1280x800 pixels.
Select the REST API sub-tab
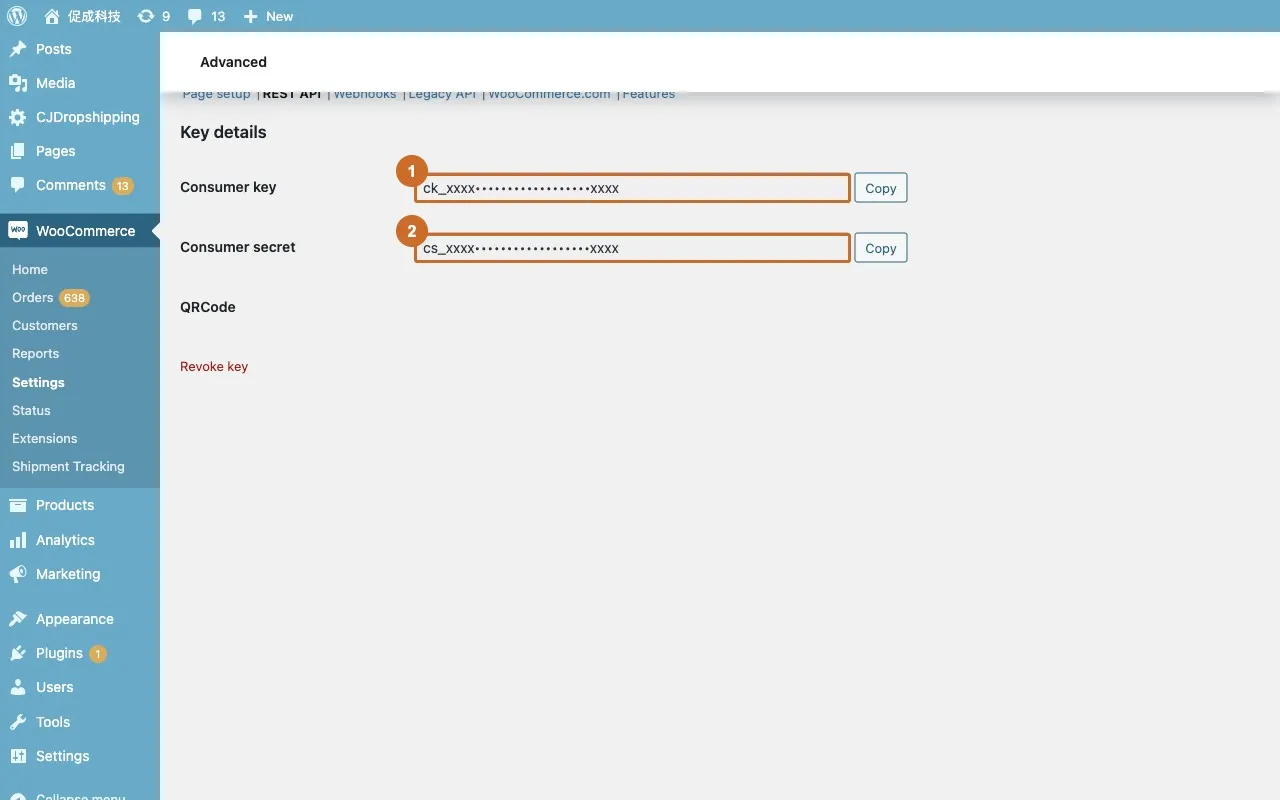pos(292,94)
